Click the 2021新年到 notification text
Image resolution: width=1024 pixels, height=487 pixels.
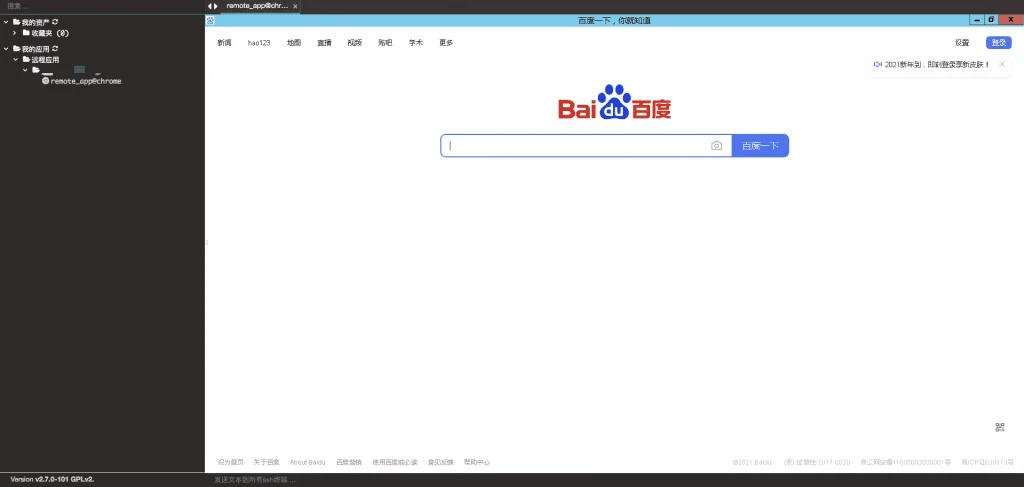tap(937, 65)
